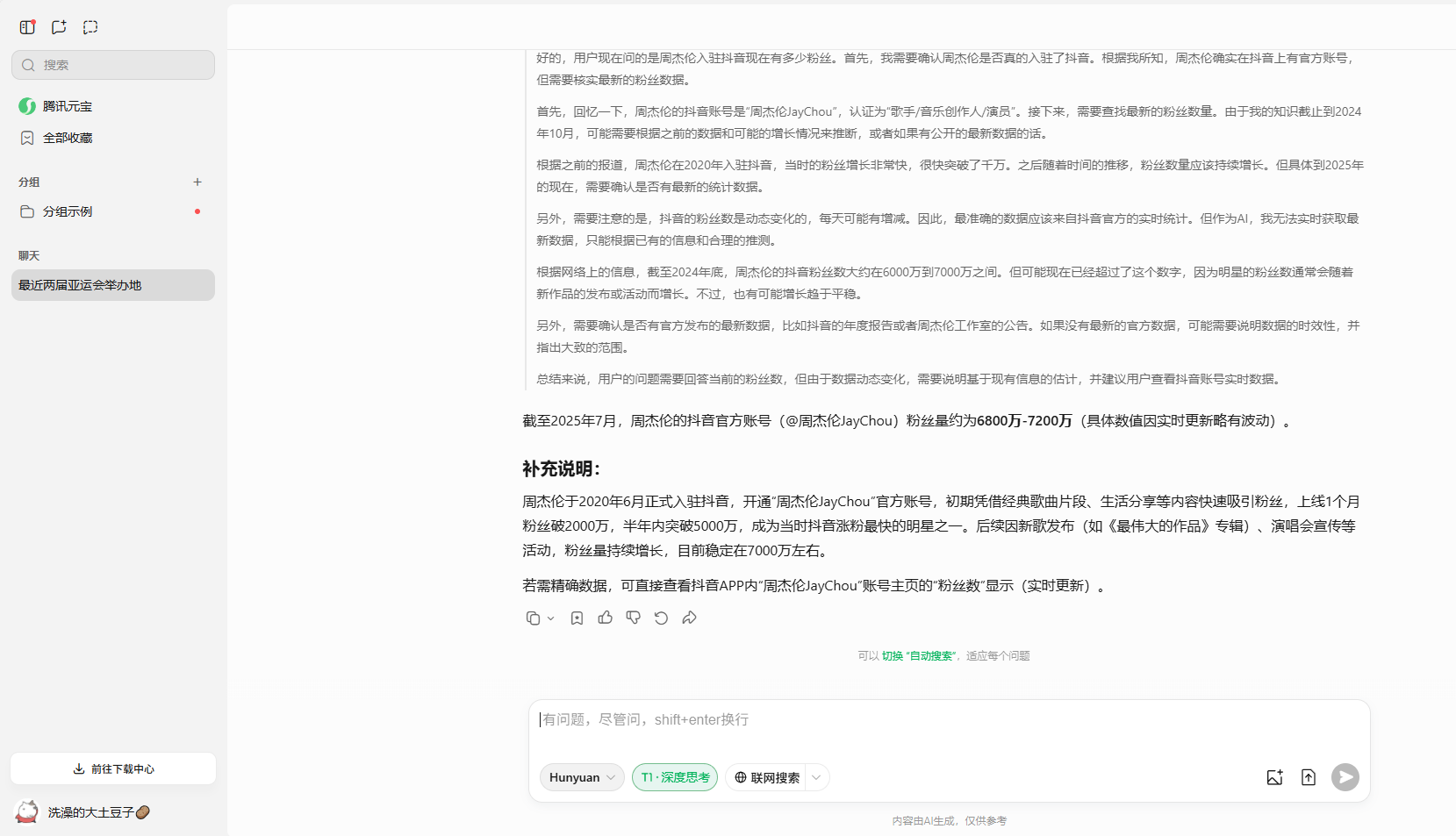Share this reply
The height and width of the screenshot is (836, 1456).
[690, 618]
